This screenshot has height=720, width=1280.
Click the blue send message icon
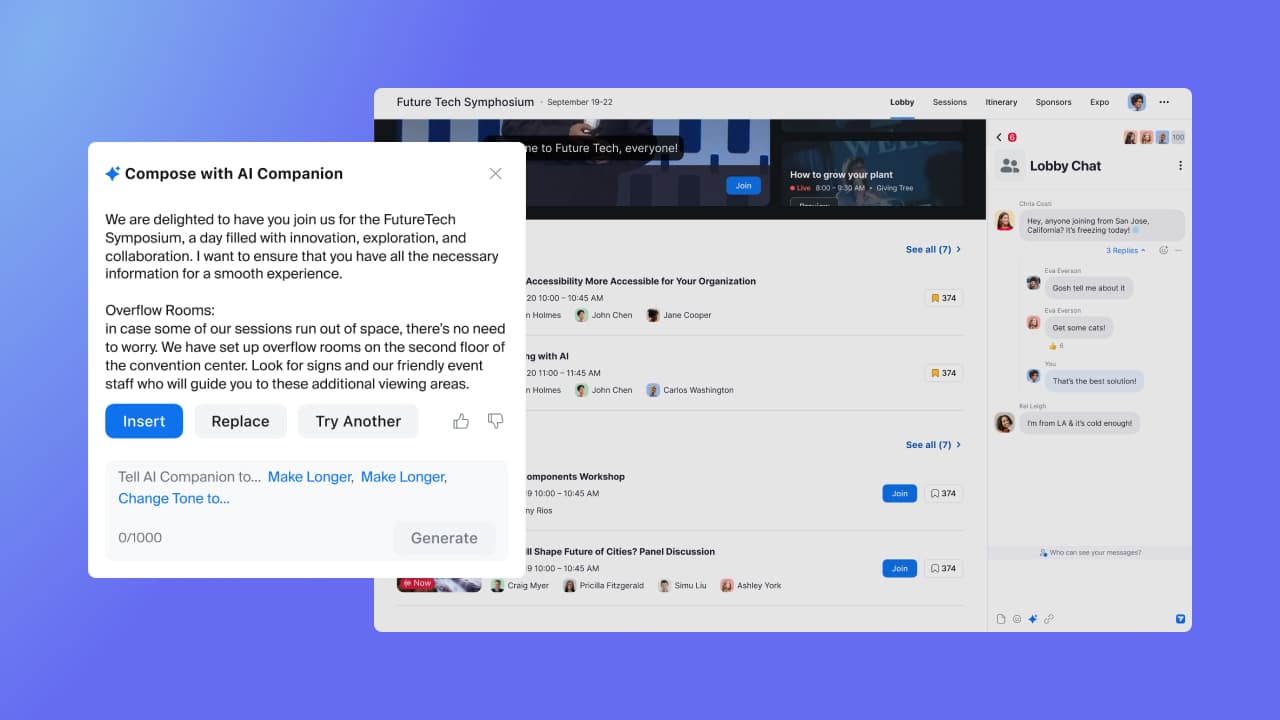point(1180,619)
